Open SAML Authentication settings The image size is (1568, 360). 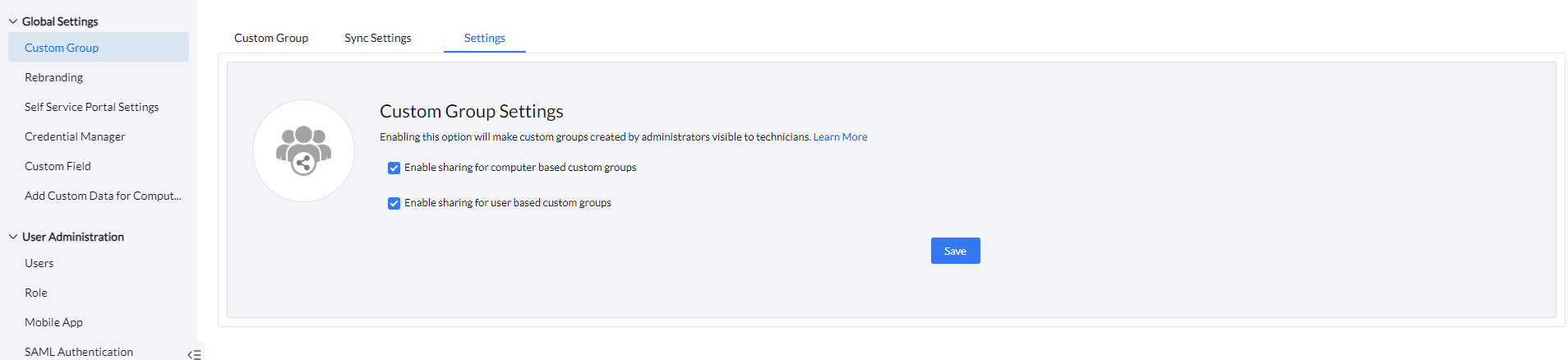pos(79,351)
